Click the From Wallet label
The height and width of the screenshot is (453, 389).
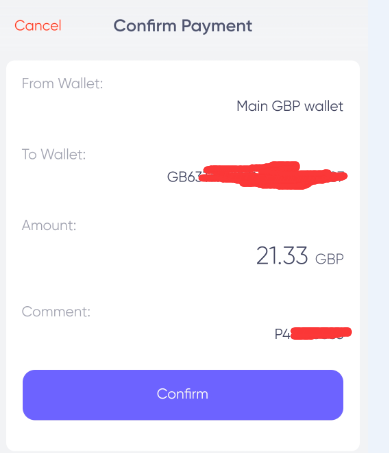point(62,83)
